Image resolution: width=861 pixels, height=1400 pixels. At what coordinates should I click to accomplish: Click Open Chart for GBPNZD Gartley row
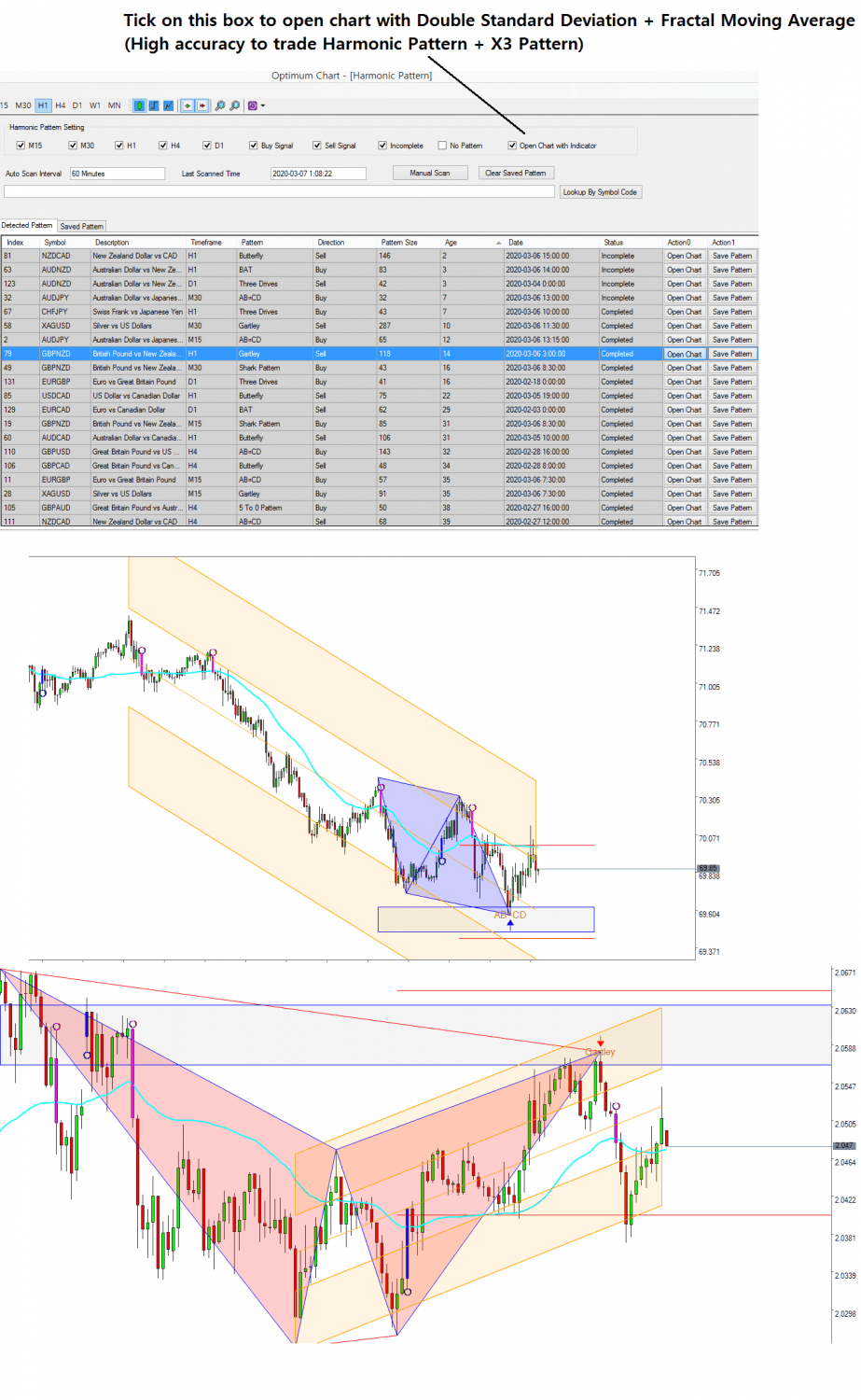(684, 354)
